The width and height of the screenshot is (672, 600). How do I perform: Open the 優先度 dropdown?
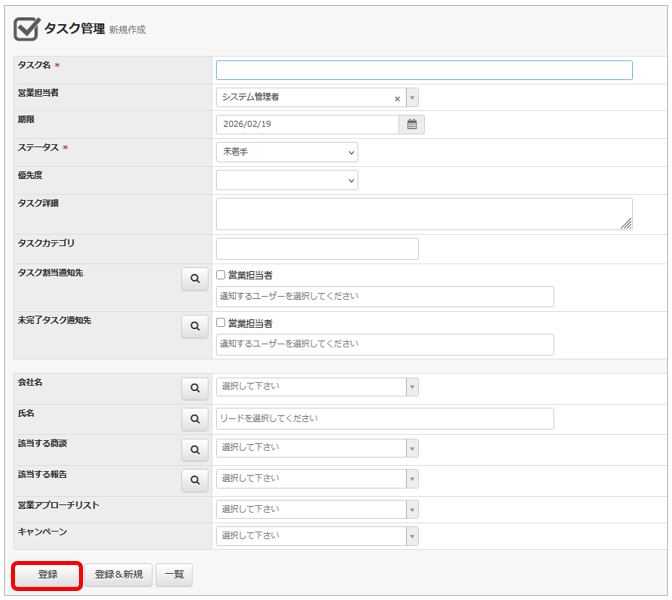287,180
